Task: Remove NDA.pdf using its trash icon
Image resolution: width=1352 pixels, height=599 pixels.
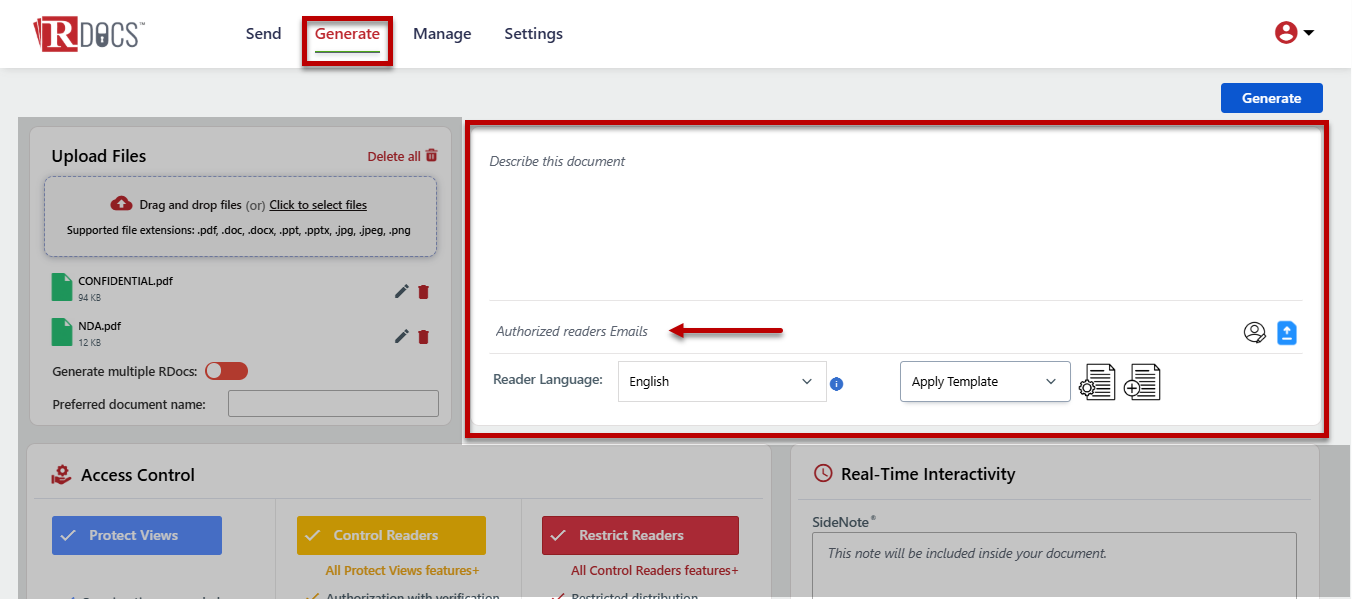Action: click(423, 337)
